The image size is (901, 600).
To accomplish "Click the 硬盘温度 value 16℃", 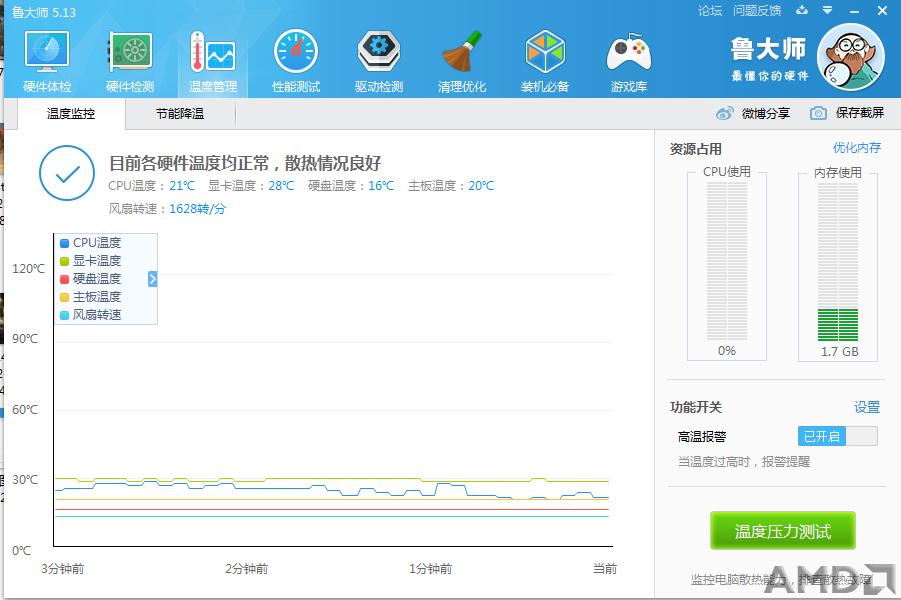I will (381, 186).
